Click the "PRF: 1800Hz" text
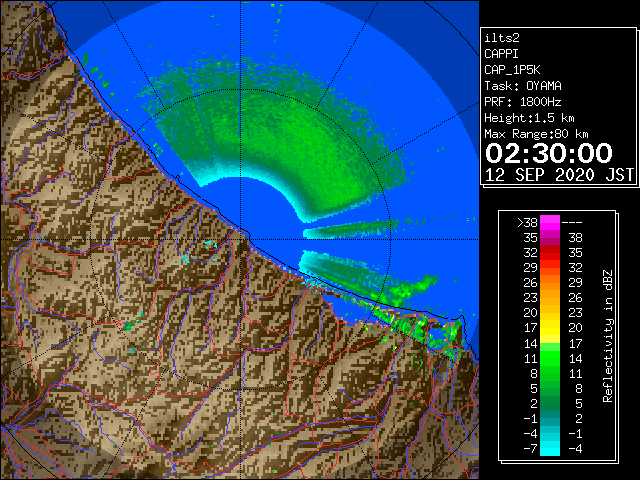640x480 pixels. (523, 102)
